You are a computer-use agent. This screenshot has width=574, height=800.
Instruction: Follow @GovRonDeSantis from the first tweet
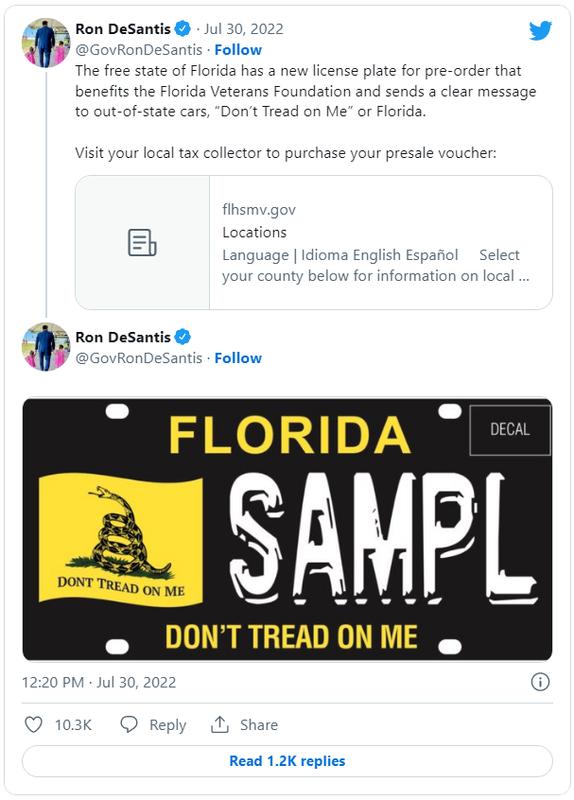click(238, 50)
